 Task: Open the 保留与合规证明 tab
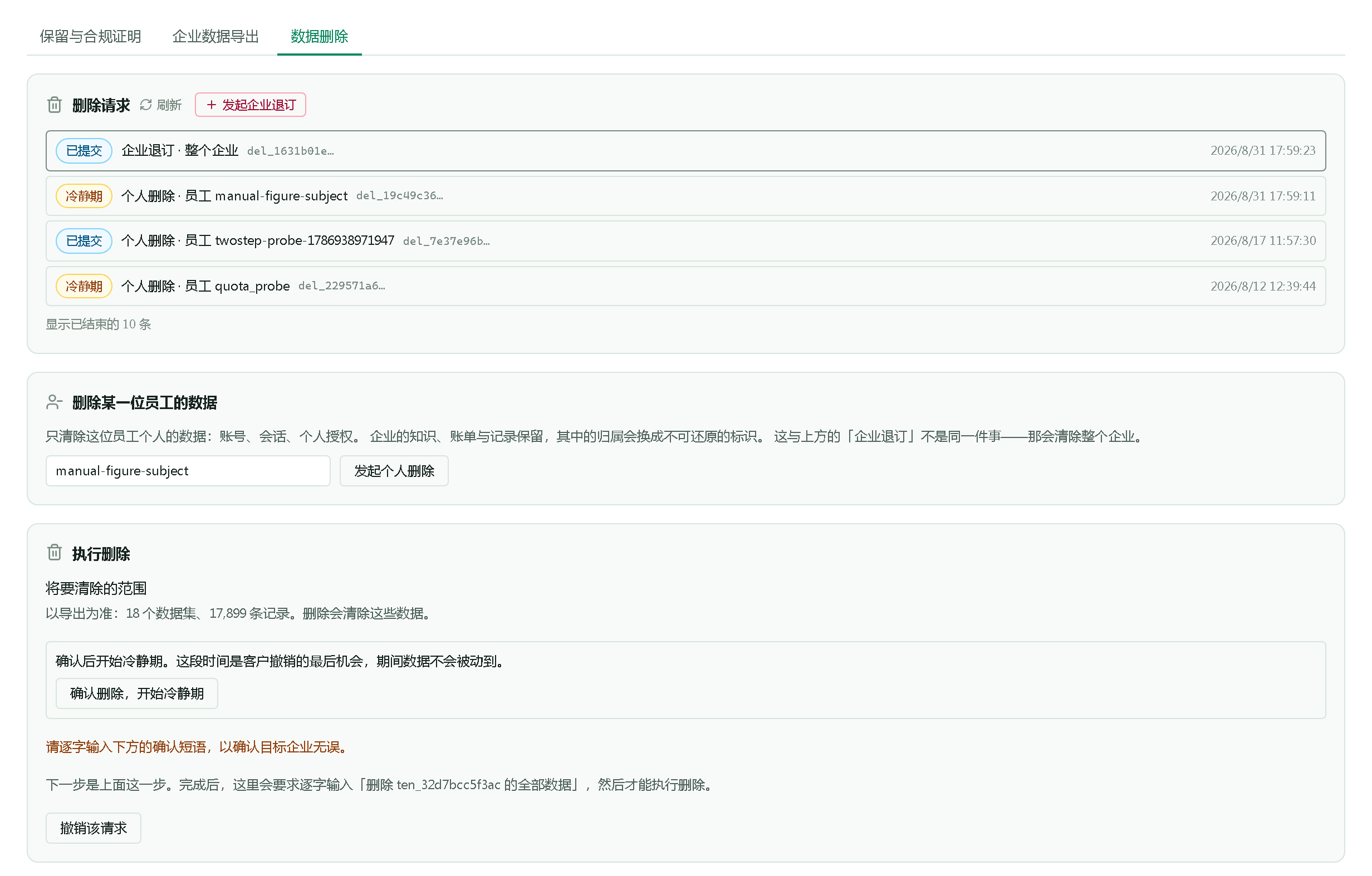pos(90,36)
